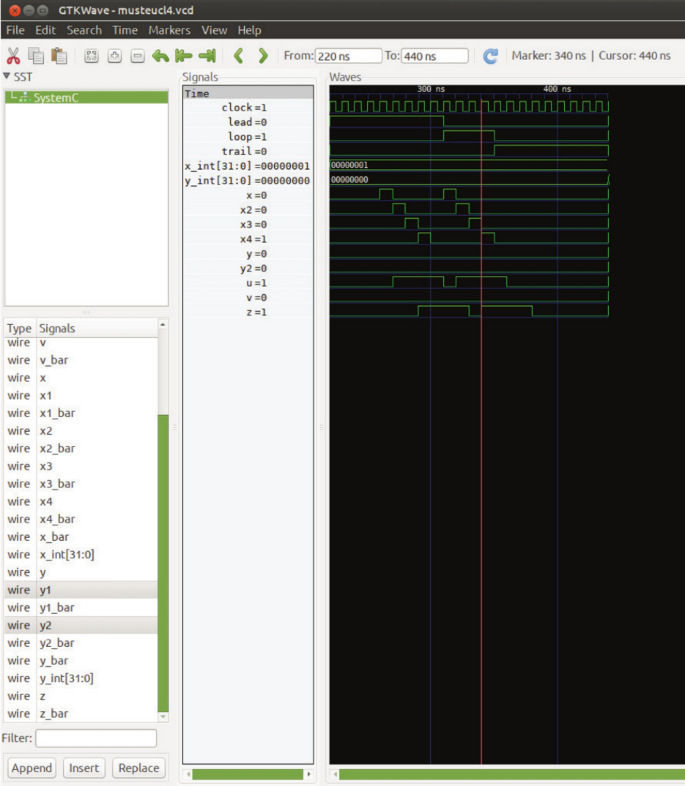The height and width of the screenshot is (786, 685).
Task: Click the Paste clipboard icon
Action: [x=59, y=56]
